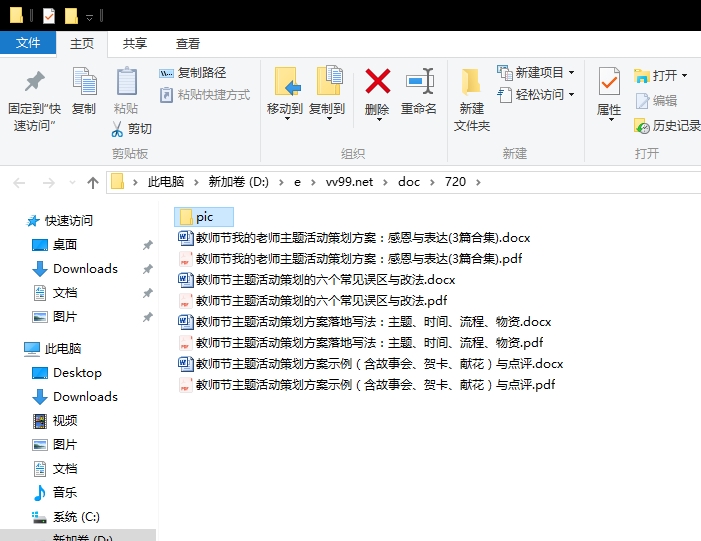701x541 pixels.
Task: Click the Copy icon in ribbon
Action: [84, 81]
